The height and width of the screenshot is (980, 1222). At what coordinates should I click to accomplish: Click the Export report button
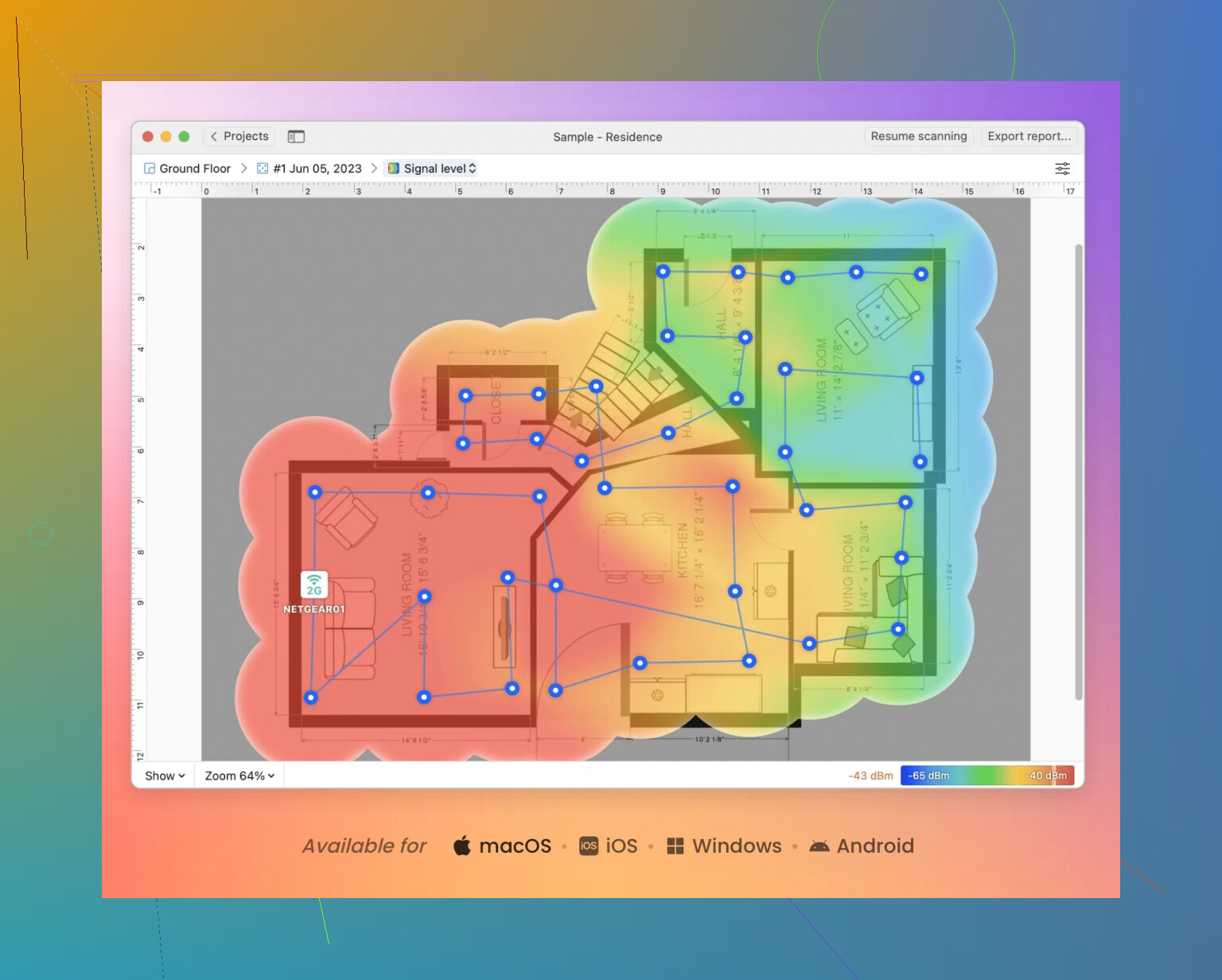(1029, 136)
